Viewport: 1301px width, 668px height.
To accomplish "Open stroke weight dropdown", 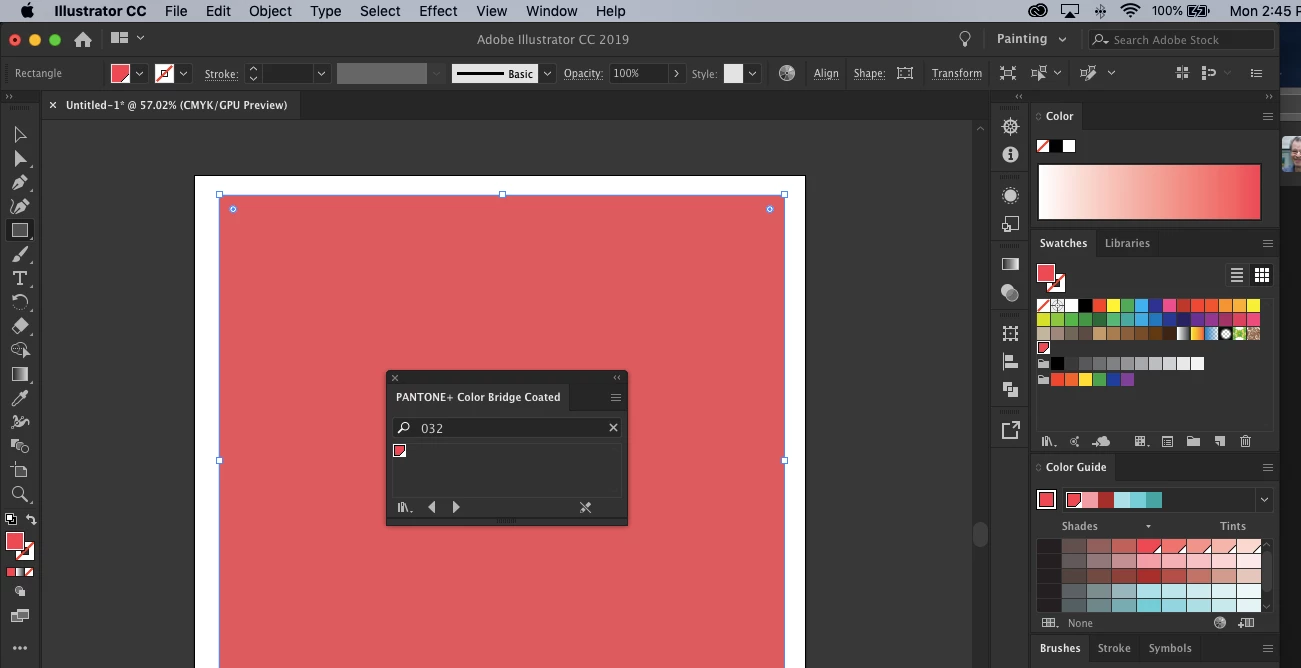I will point(321,73).
